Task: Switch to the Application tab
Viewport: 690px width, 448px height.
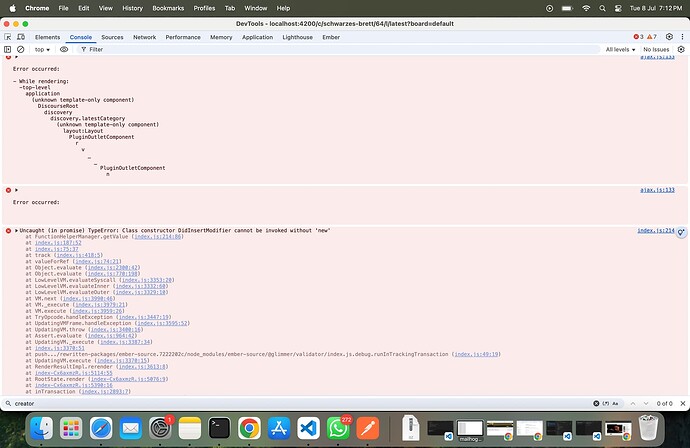Action: pyautogui.click(x=257, y=37)
